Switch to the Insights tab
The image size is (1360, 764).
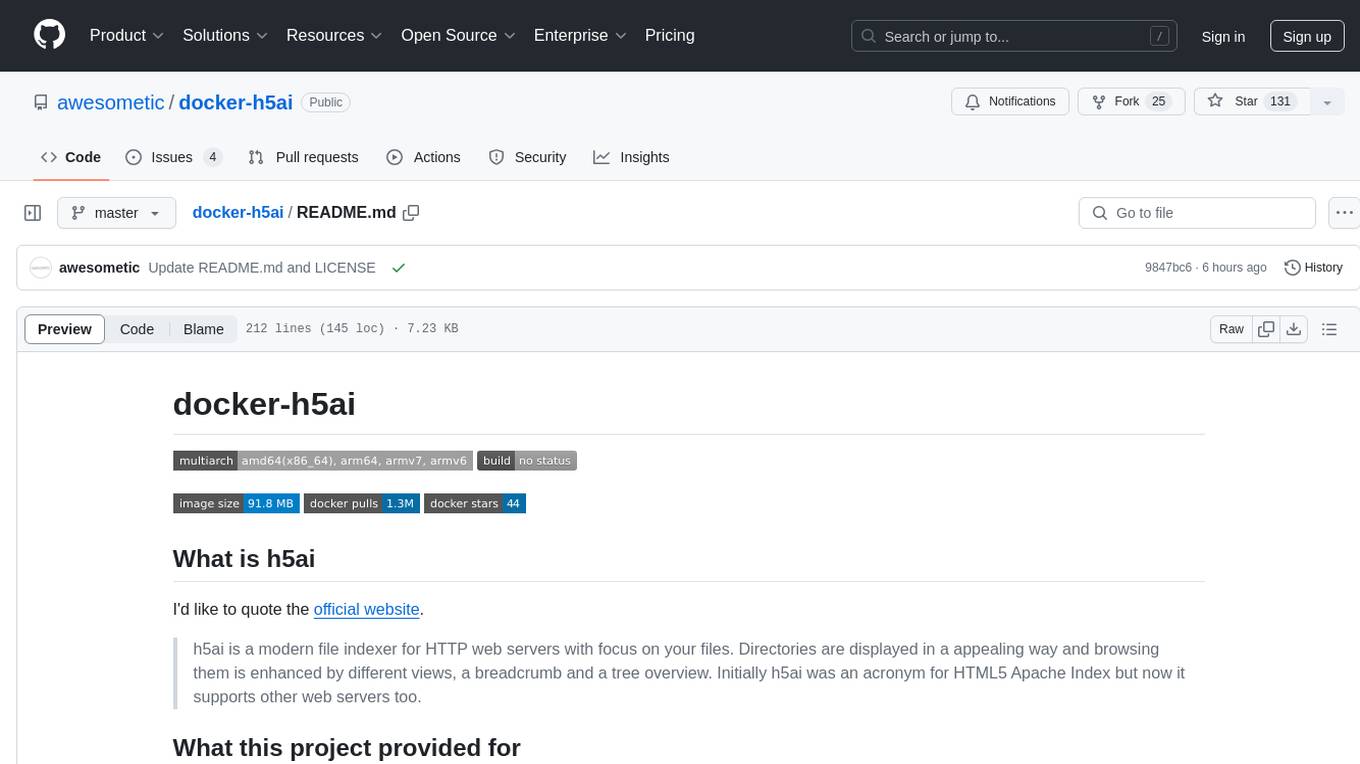[x=631, y=157]
